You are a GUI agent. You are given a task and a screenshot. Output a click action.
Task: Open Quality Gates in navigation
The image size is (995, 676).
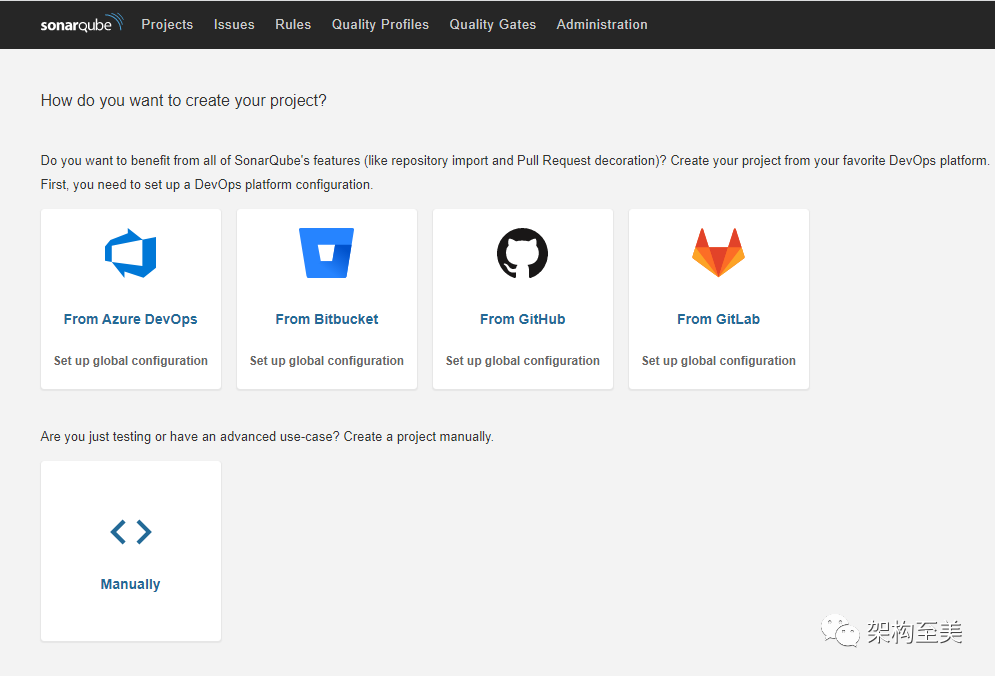point(493,24)
